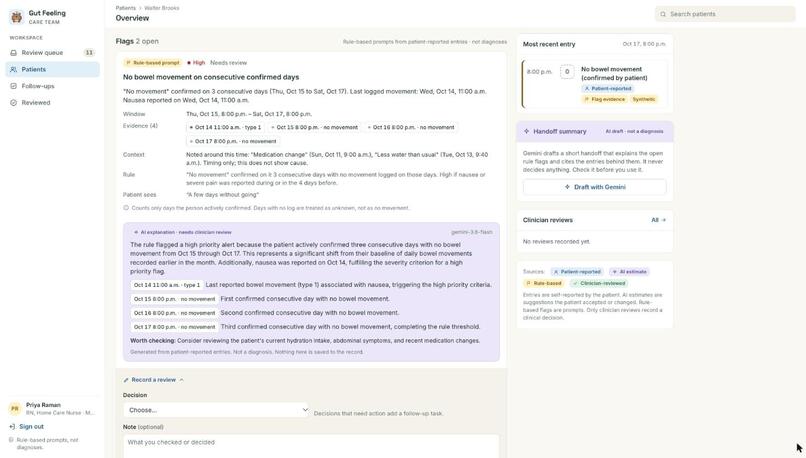Click the Review queue inbox icon
The height and width of the screenshot is (458, 806).
(x=13, y=52)
